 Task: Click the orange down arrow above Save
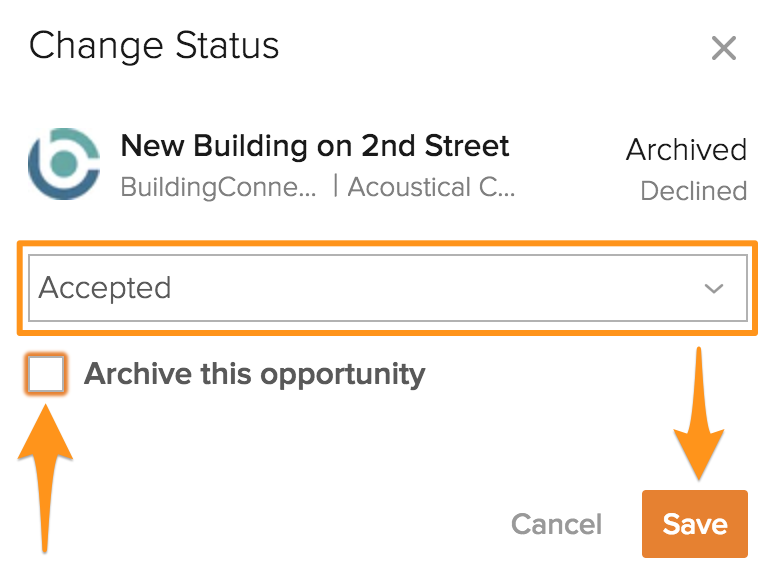pos(699,413)
